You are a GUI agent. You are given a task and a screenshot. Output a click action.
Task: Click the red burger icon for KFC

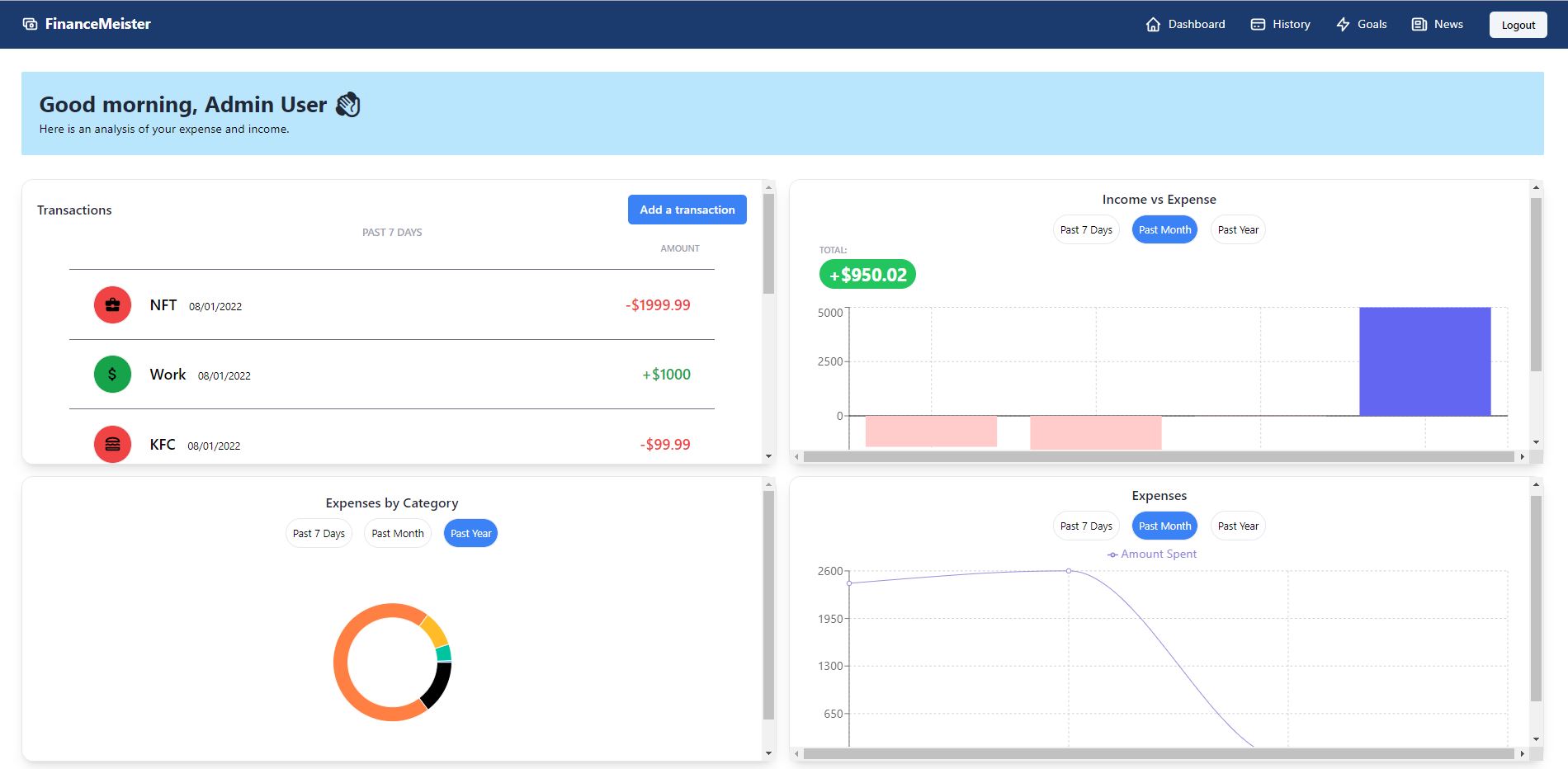pos(112,444)
